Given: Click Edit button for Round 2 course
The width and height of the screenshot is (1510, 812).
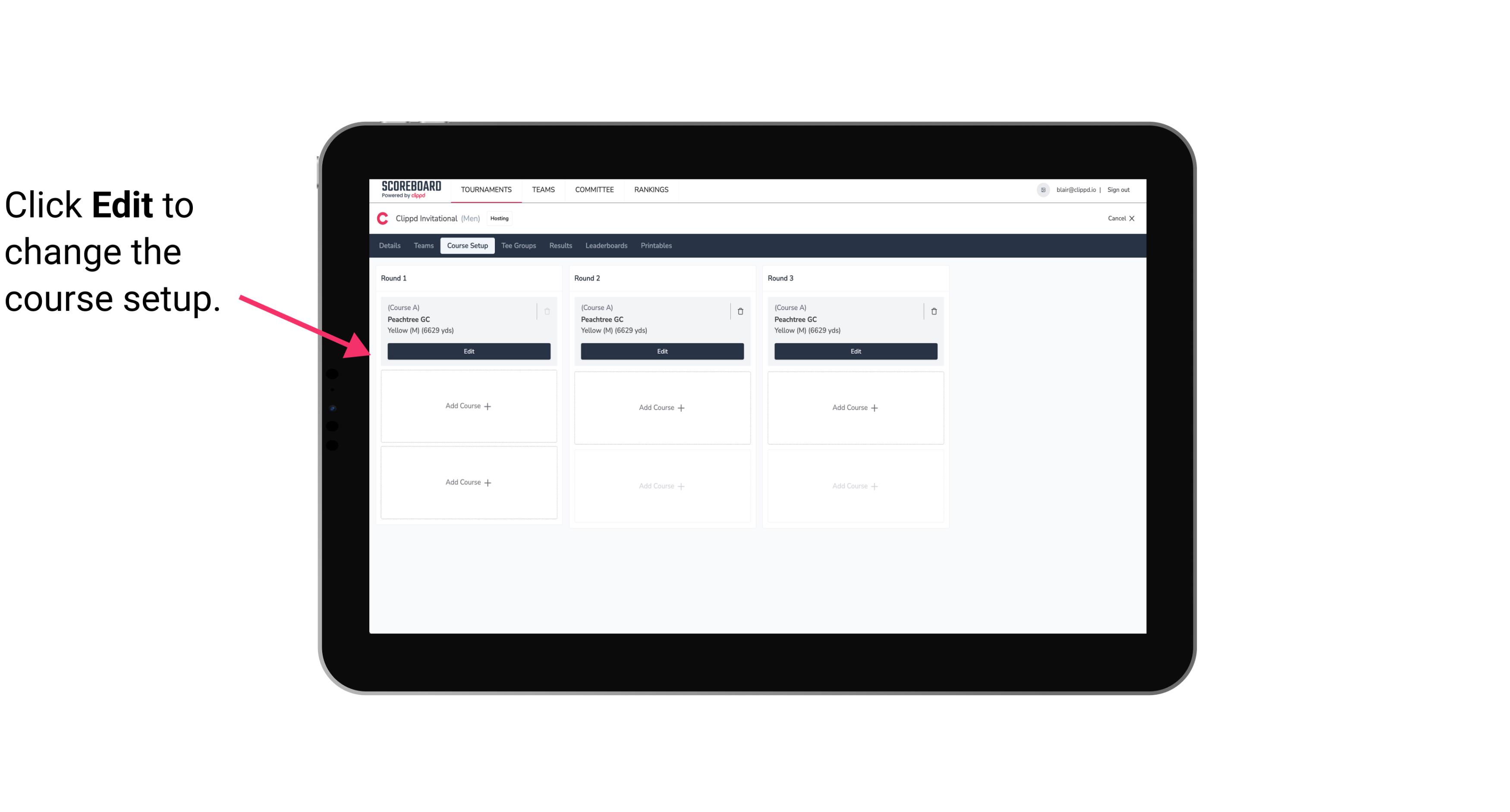Looking at the screenshot, I should pos(661,350).
